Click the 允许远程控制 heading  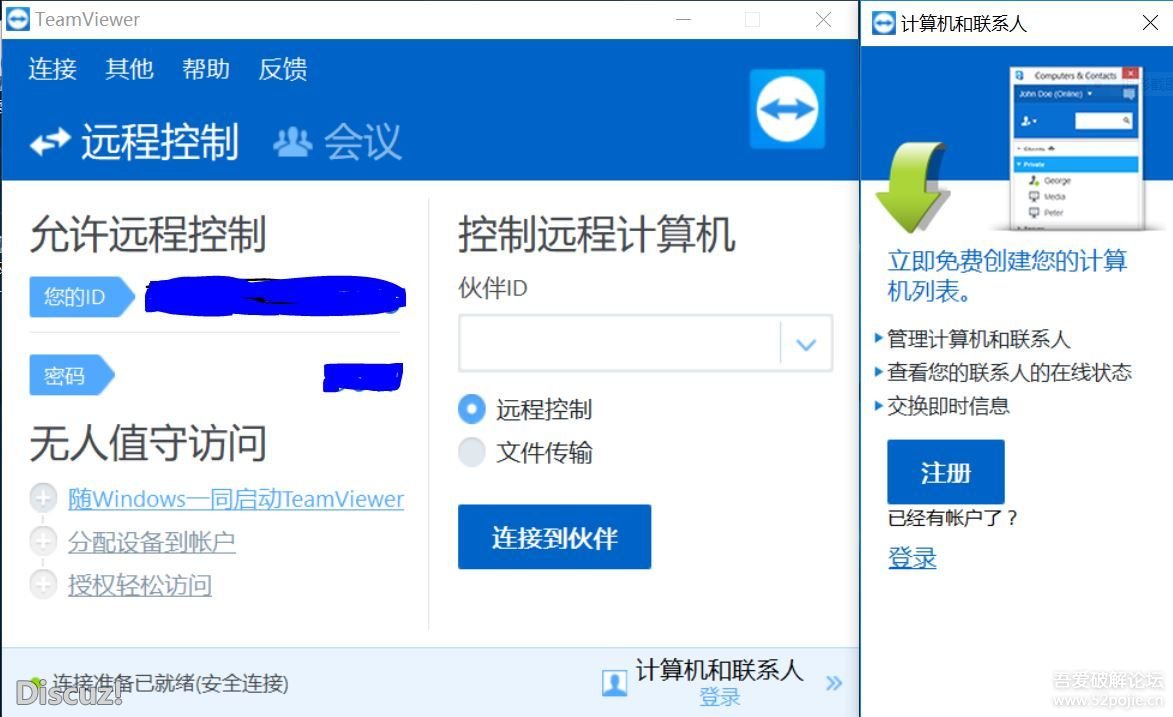click(x=148, y=234)
